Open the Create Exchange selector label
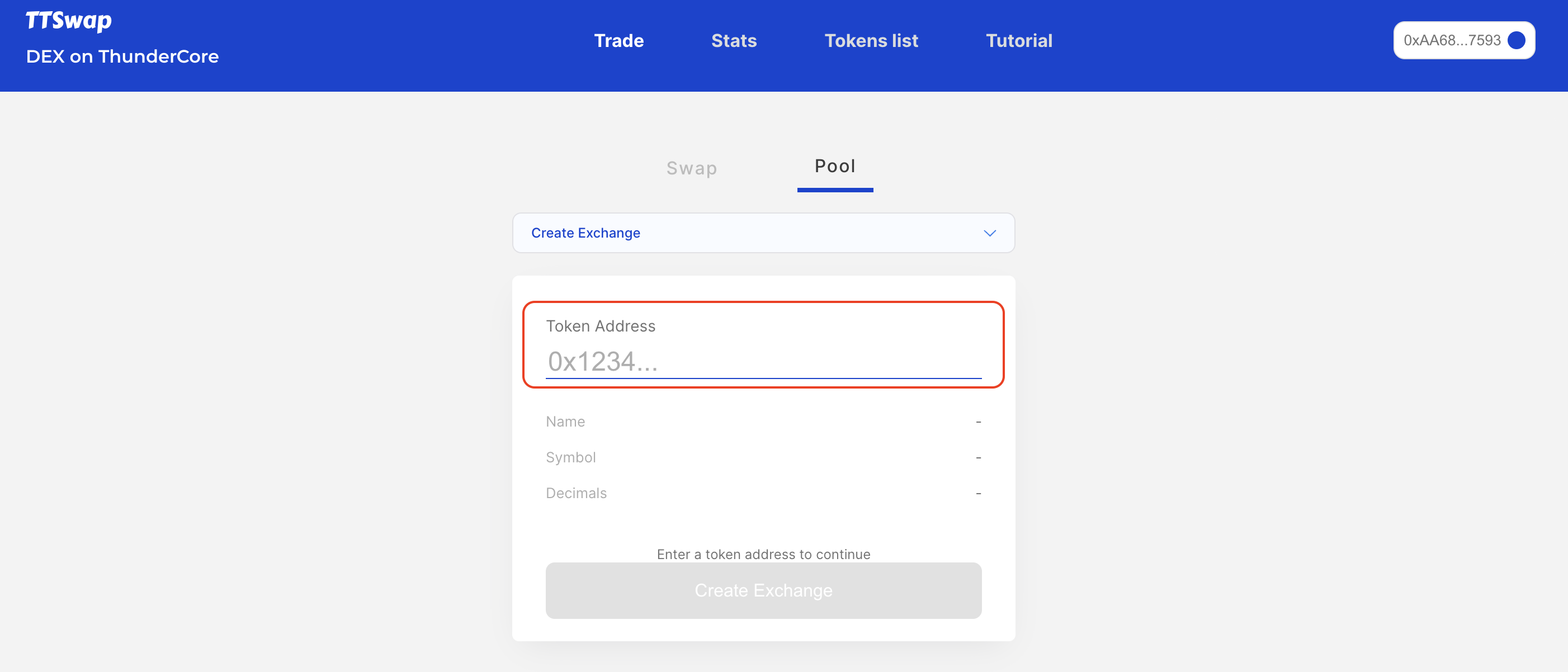The image size is (1568, 672). tap(585, 233)
